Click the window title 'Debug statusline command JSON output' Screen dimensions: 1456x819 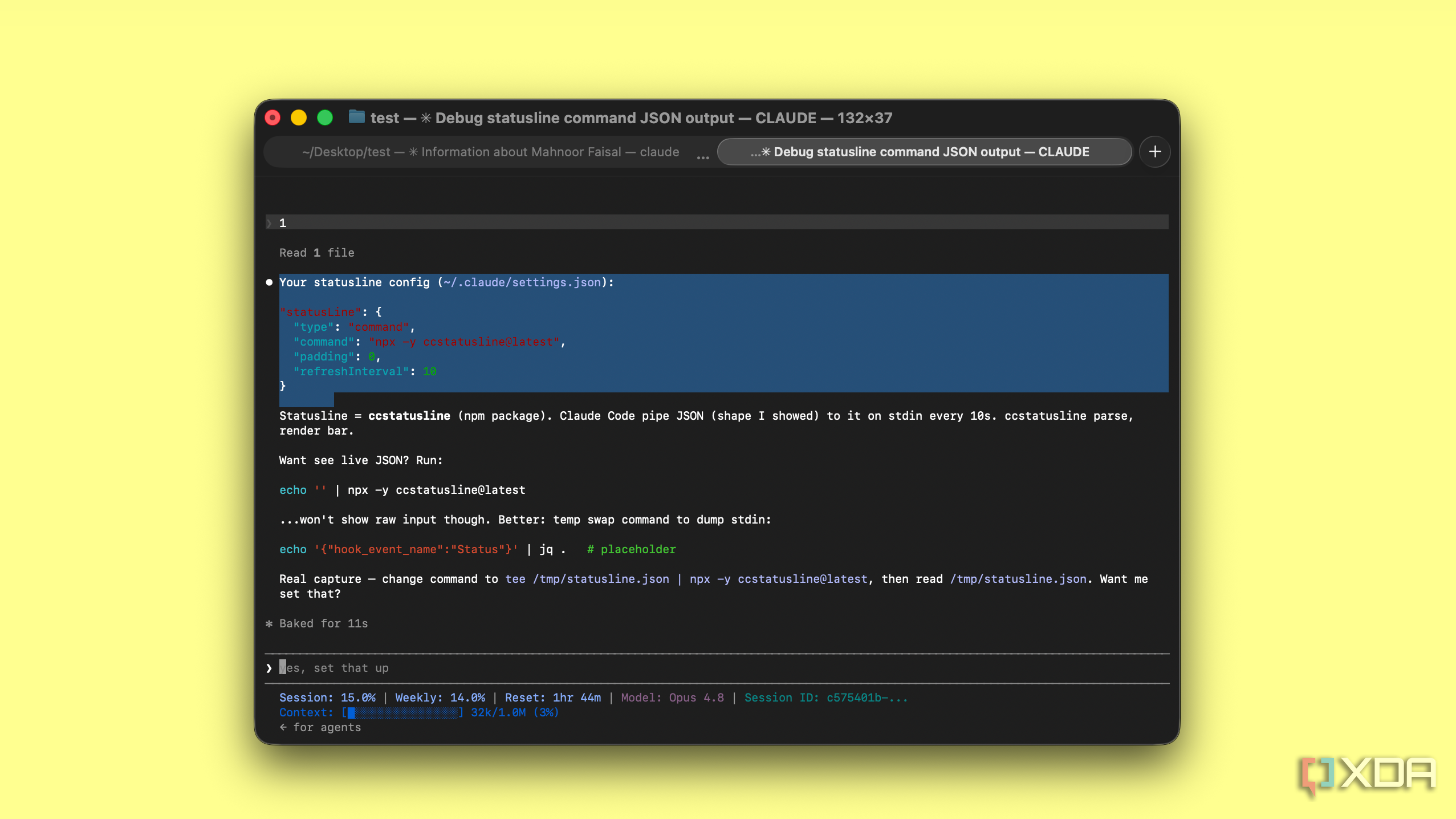(584, 118)
